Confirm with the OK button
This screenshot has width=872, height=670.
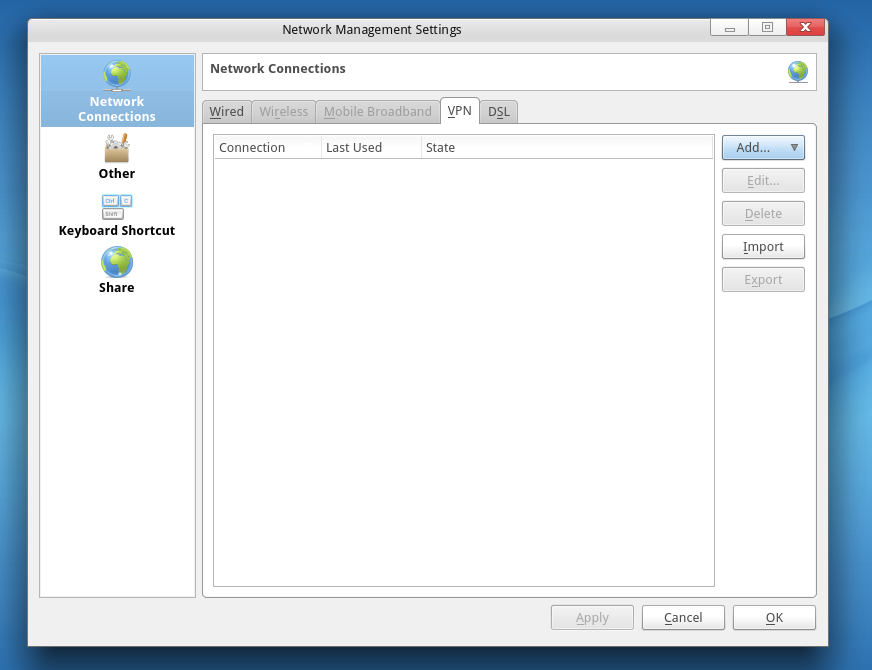click(x=774, y=618)
